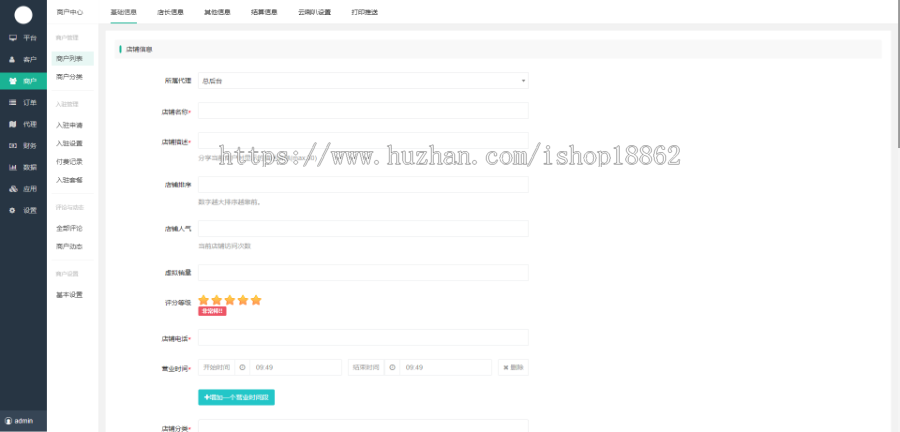Click the 删除 button for the business hours
Image resolution: width=900 pixels, height=432 pixels.
(513, 367)
